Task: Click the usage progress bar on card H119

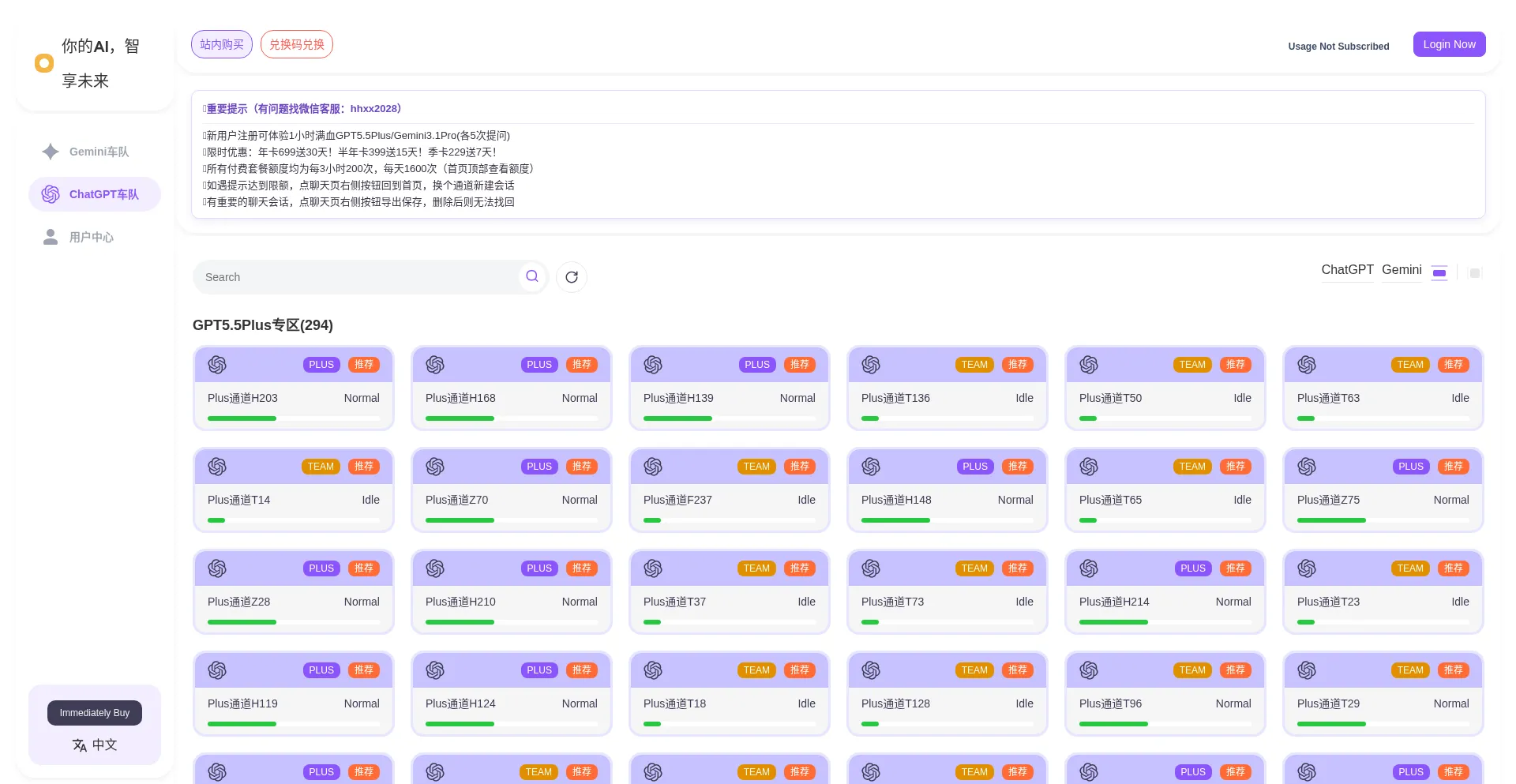Action: pos(294,724)
